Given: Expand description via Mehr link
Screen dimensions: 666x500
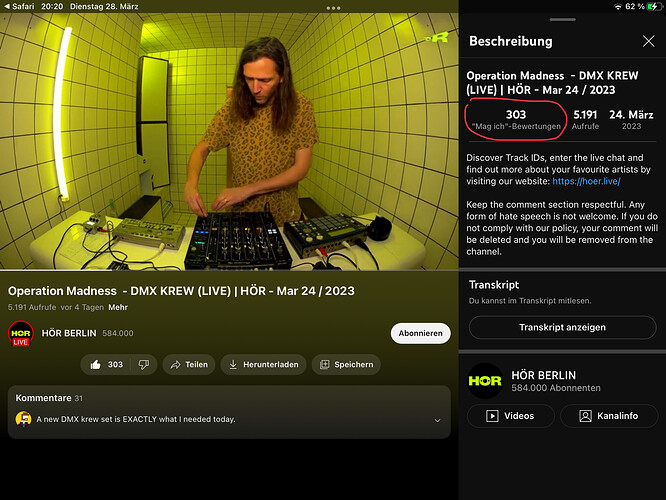Looking at the screenshot, I should (x=118, y=307).
